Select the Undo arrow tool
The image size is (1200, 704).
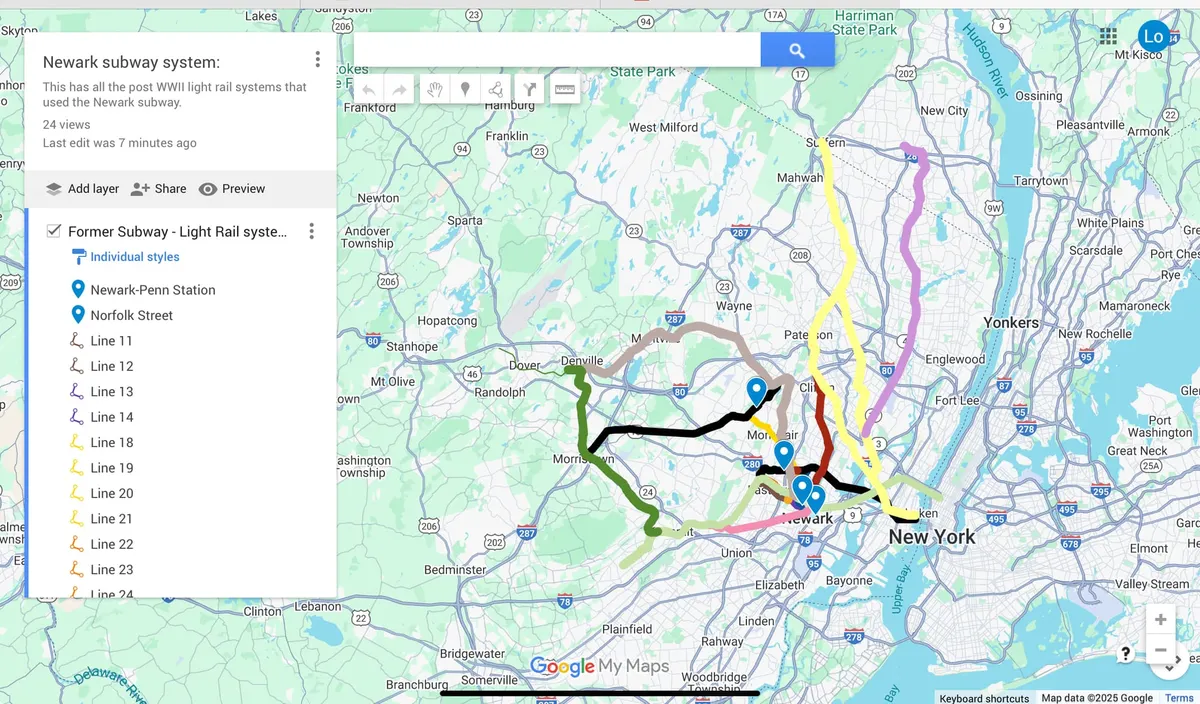(x=369, y=90)
